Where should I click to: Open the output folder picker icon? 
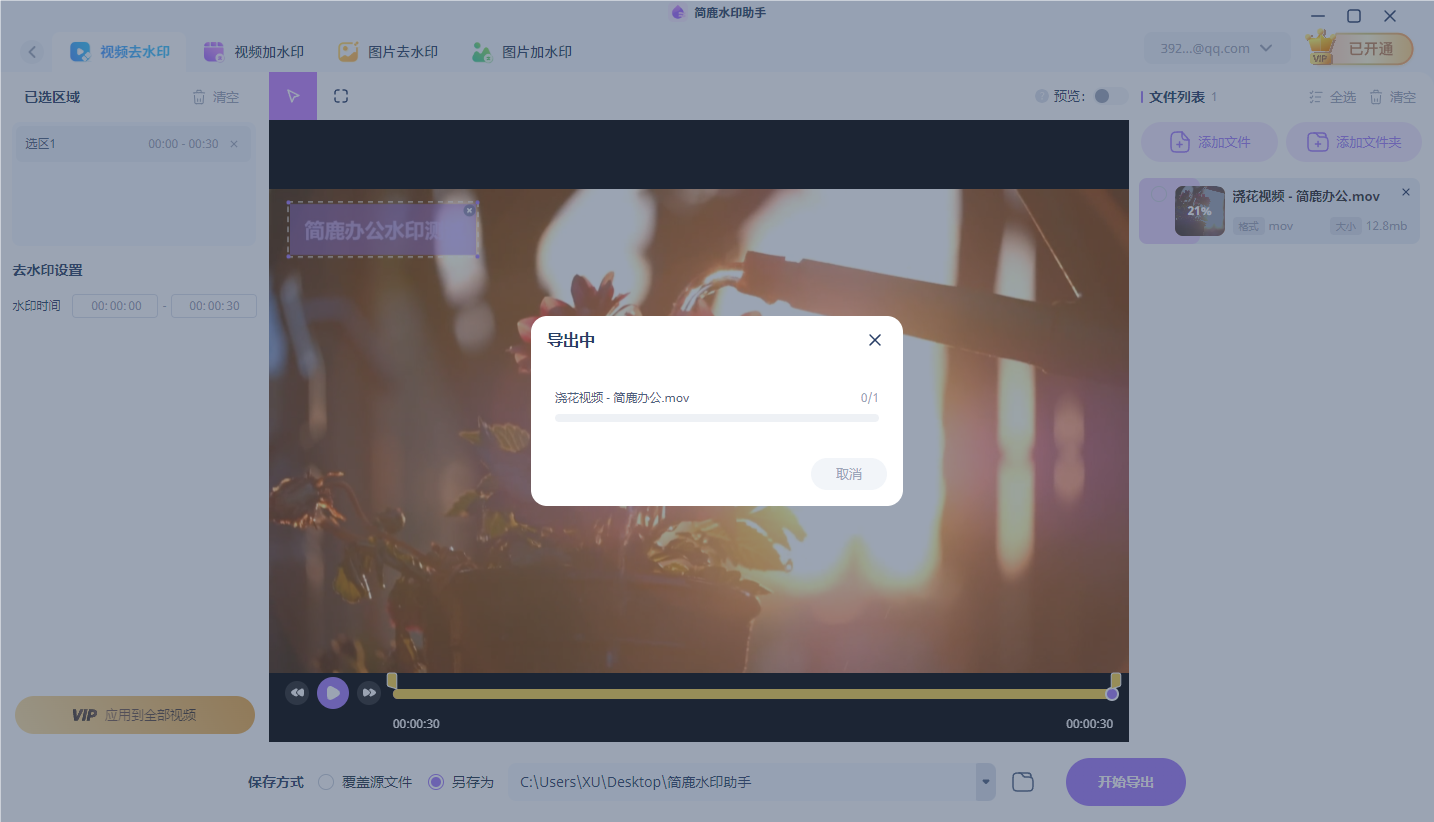[x=1022, y=781]
